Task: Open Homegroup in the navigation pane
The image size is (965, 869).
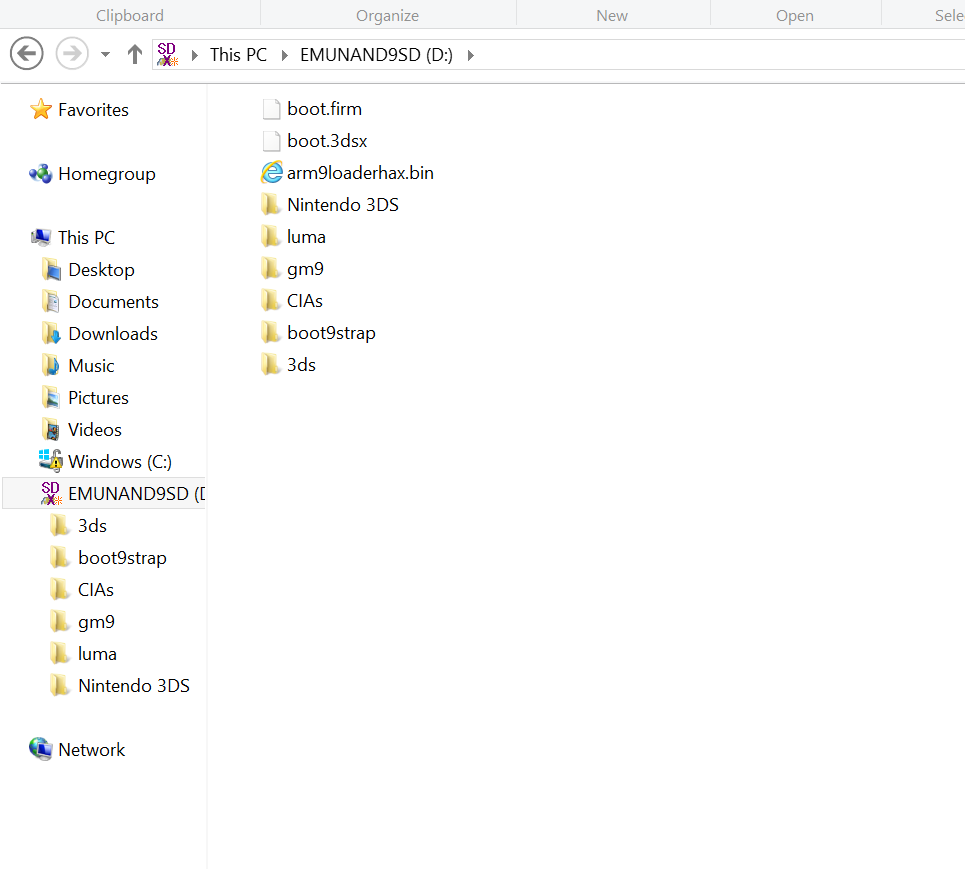Action: click(x=107, y=174)
